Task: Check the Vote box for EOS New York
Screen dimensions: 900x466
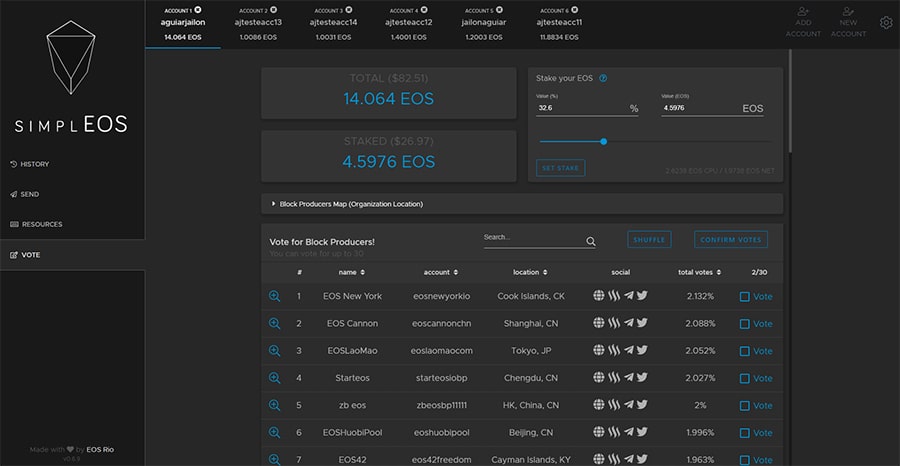Action: [744, 296]
